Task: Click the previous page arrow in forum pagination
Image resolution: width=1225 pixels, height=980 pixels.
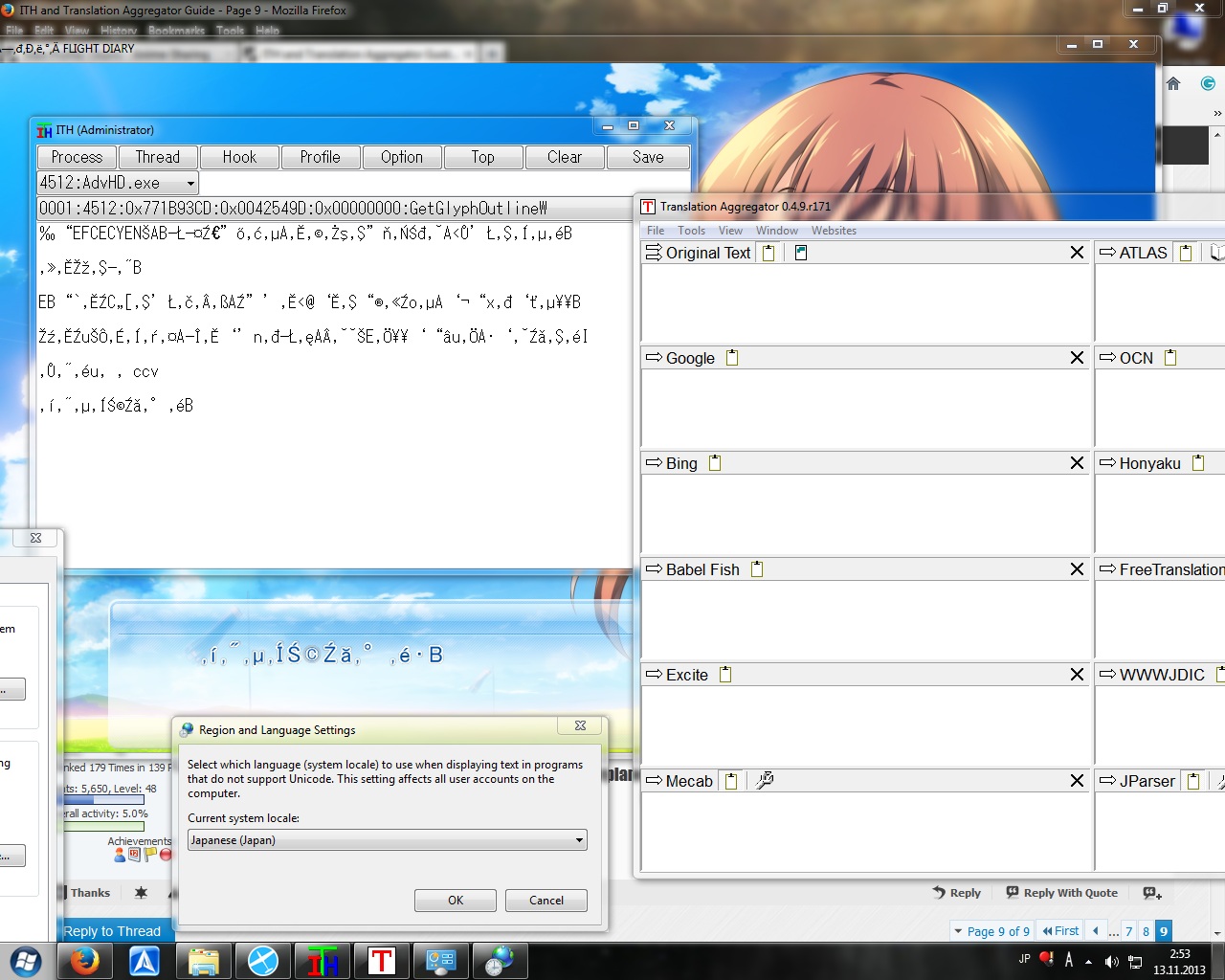Action: (1096, 931)
